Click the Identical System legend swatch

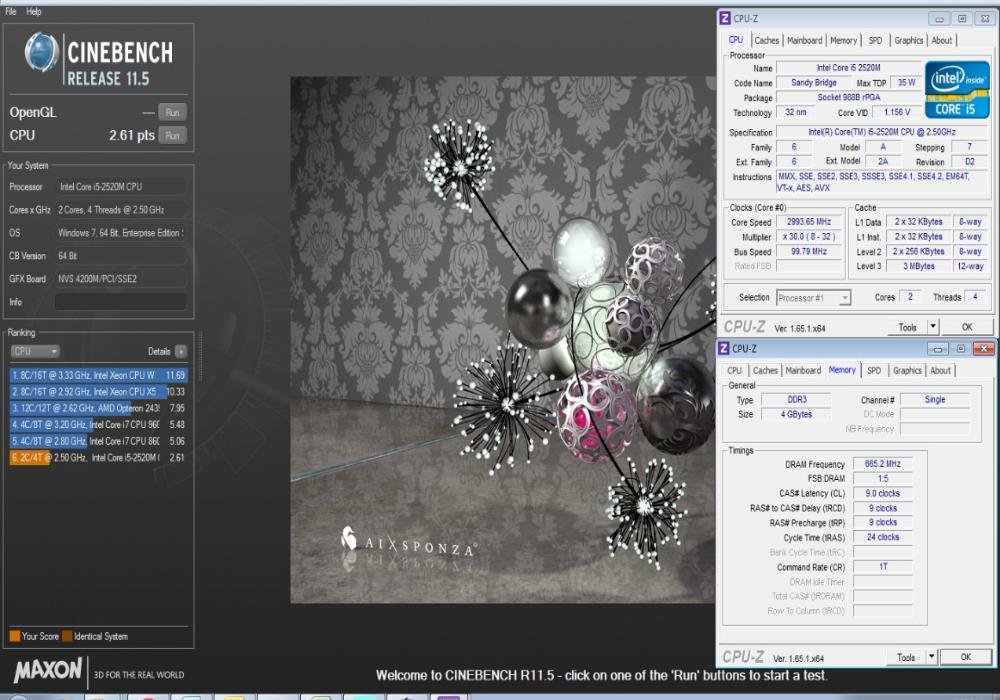point(67,636)
